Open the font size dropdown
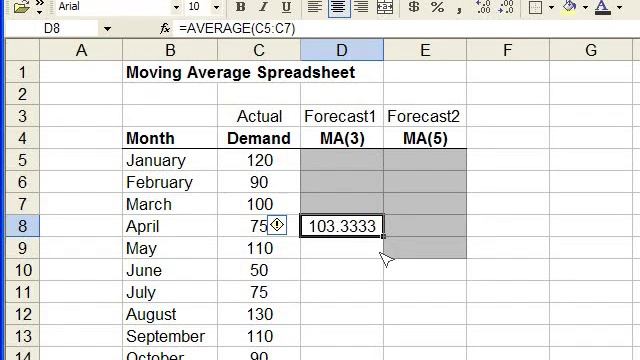The height and width of the screenshot is (360, 640). click(216, 7)
